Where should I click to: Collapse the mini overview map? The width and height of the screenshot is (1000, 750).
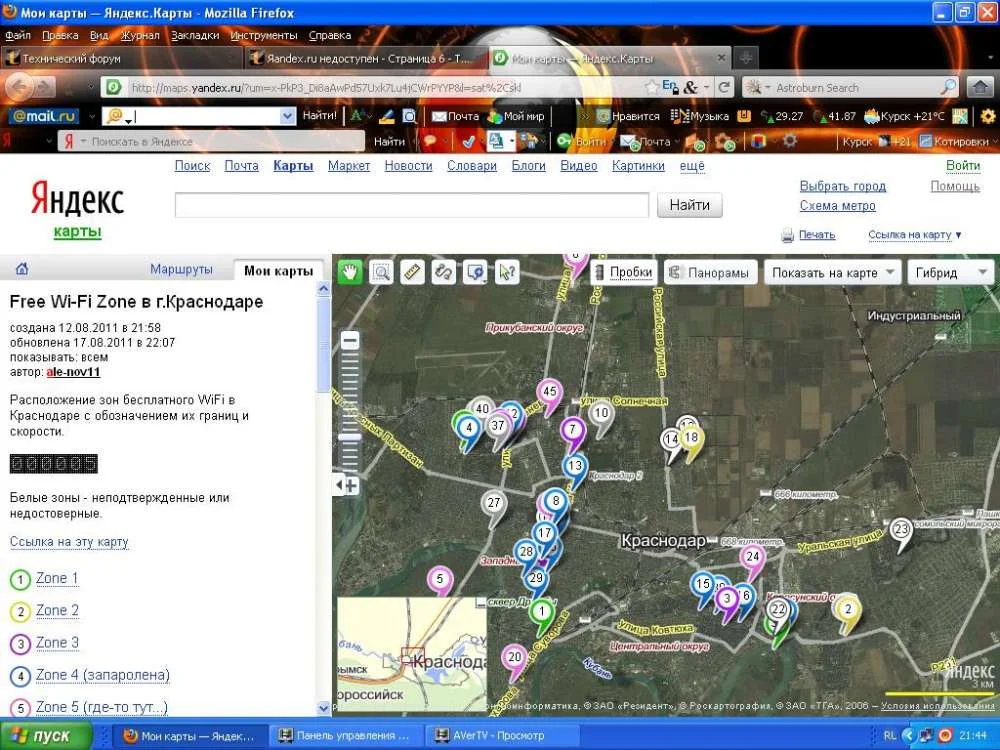point(481,602)
